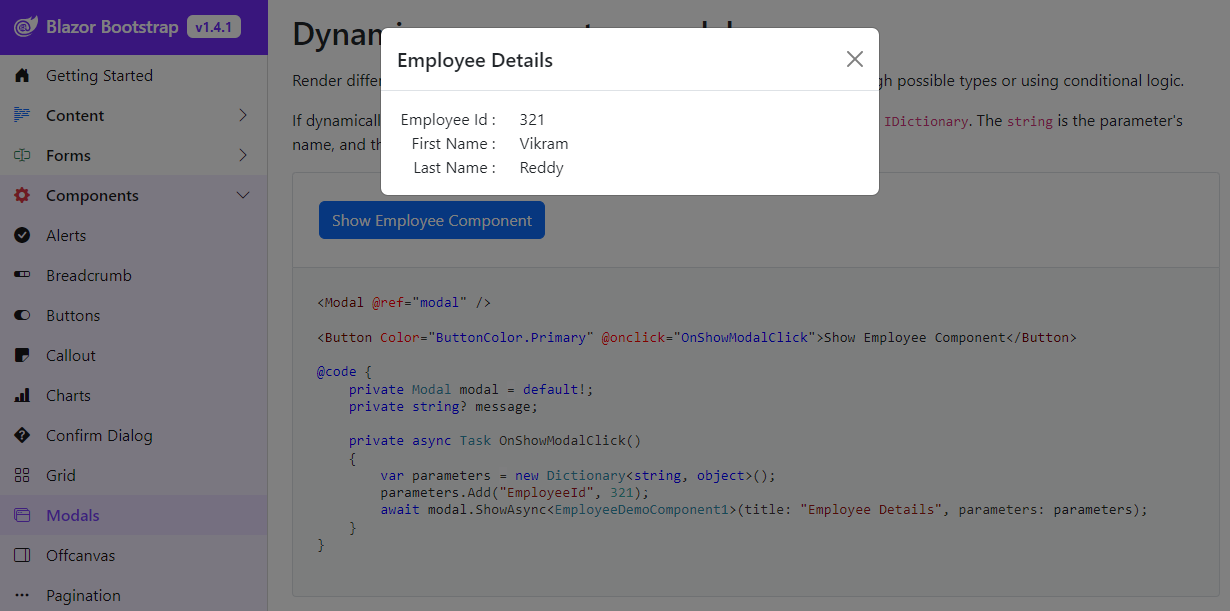
Task: Click the Getting Started house icon
Action: click(22, 75)
